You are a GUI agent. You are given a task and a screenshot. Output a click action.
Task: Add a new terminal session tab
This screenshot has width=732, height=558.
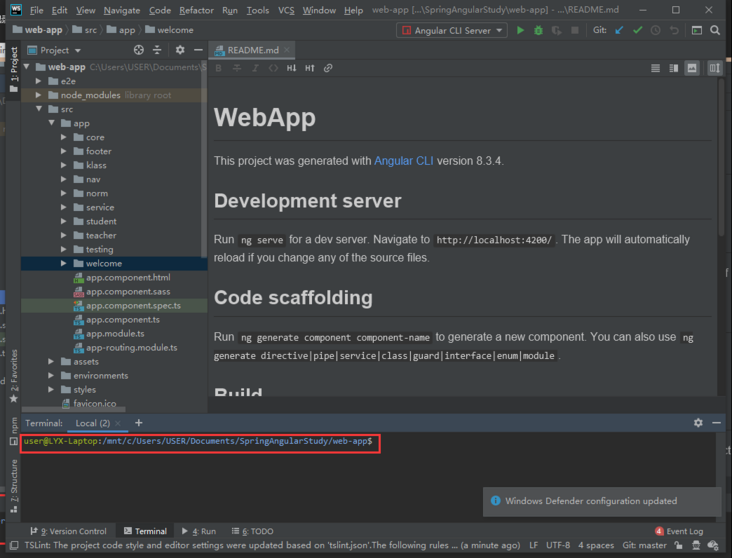tap(139, 423)
